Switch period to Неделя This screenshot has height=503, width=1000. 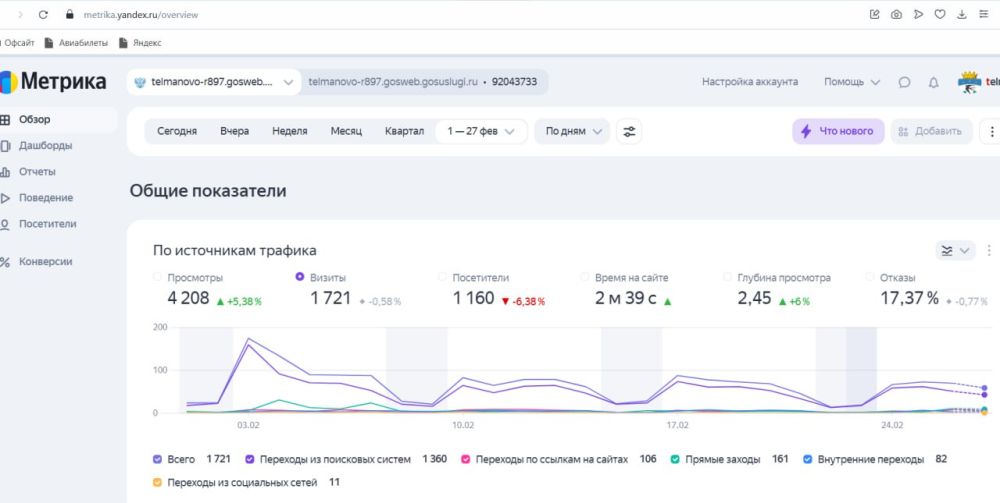[289, 131]
